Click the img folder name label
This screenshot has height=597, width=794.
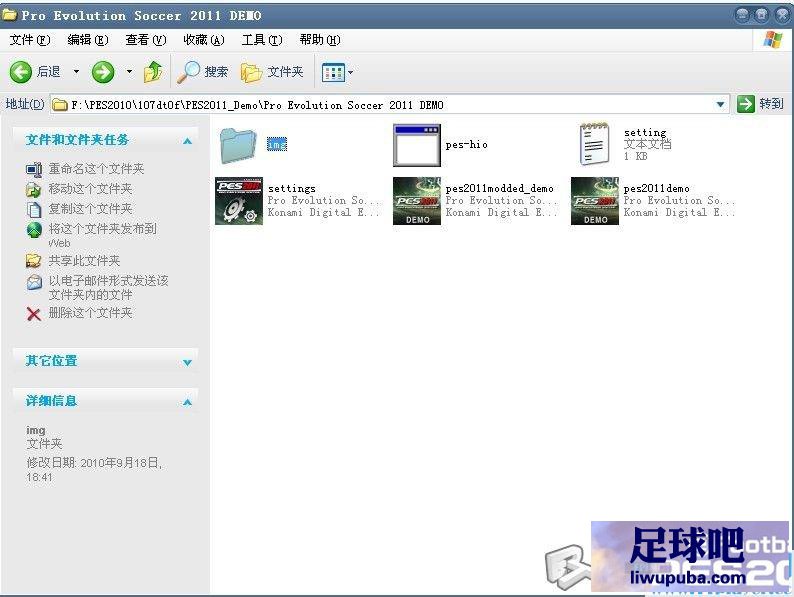click(276, 144)
